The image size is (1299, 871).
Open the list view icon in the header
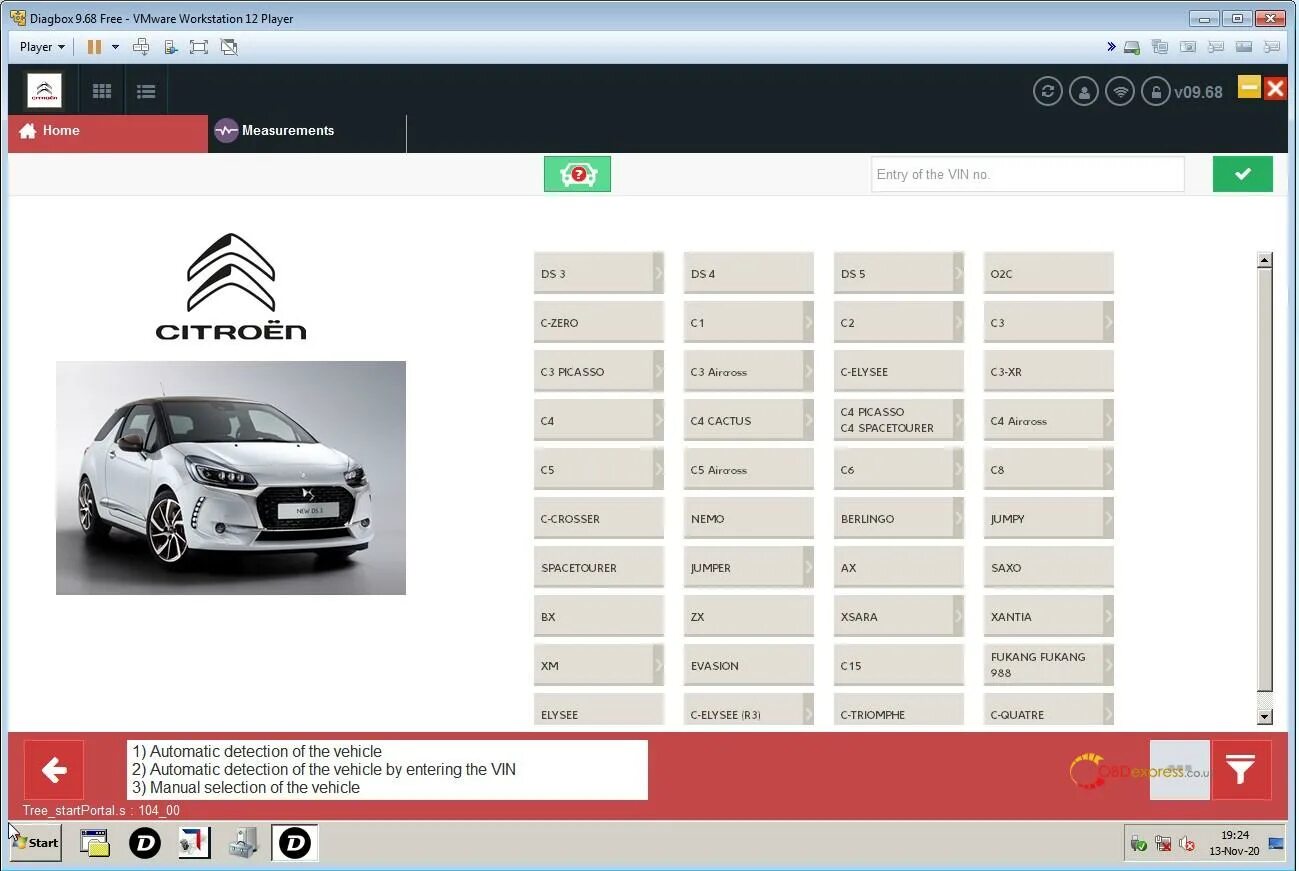coord(146,91)
